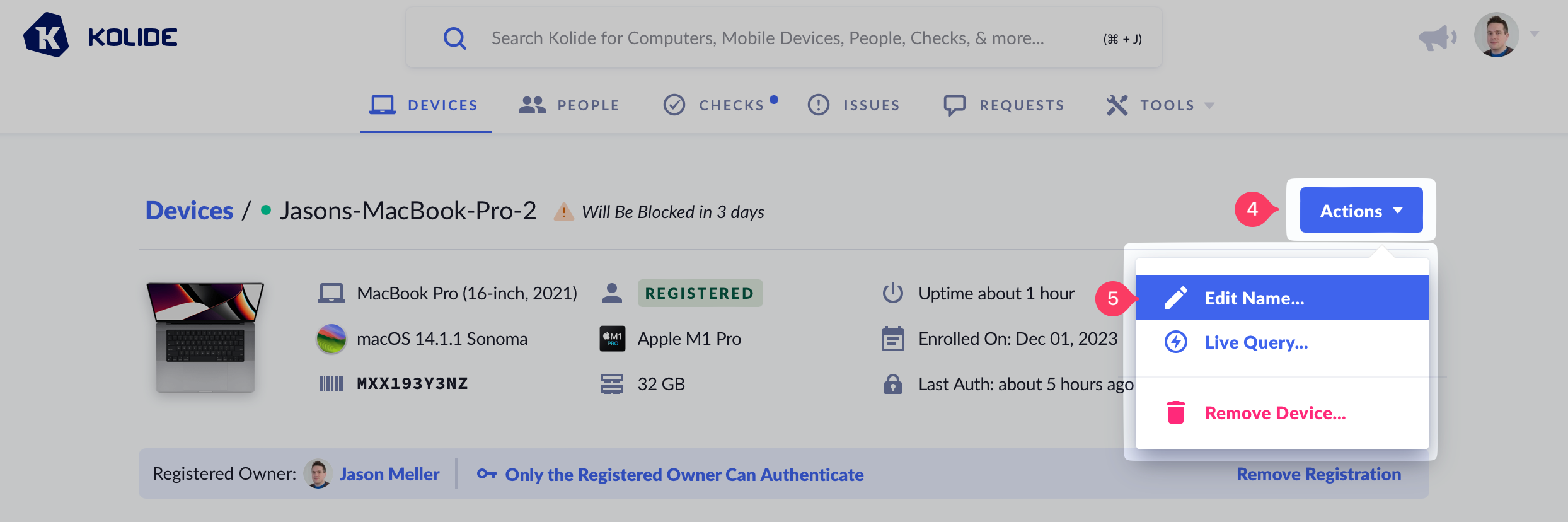Click into the Kolide search field
1568x522 pixels.
click(x=767, y=38)
